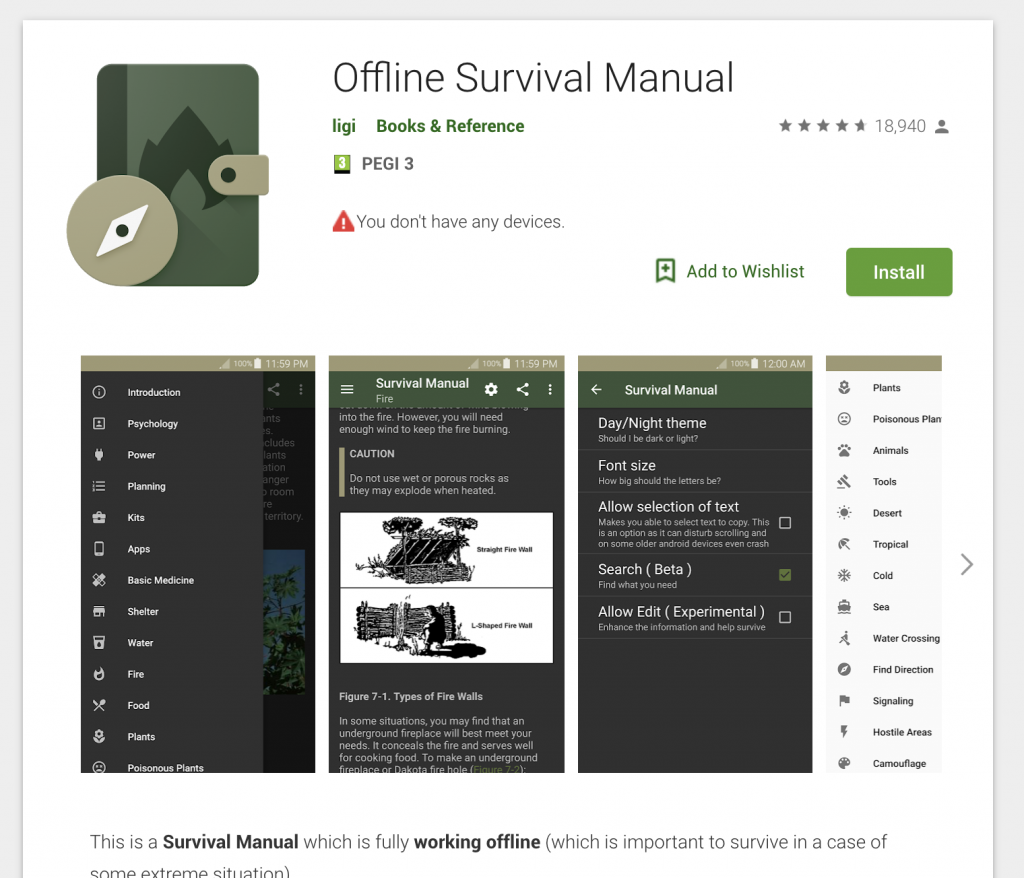Click the Sea boat icon
The image size is (1024, 878).
click(844, 607)
